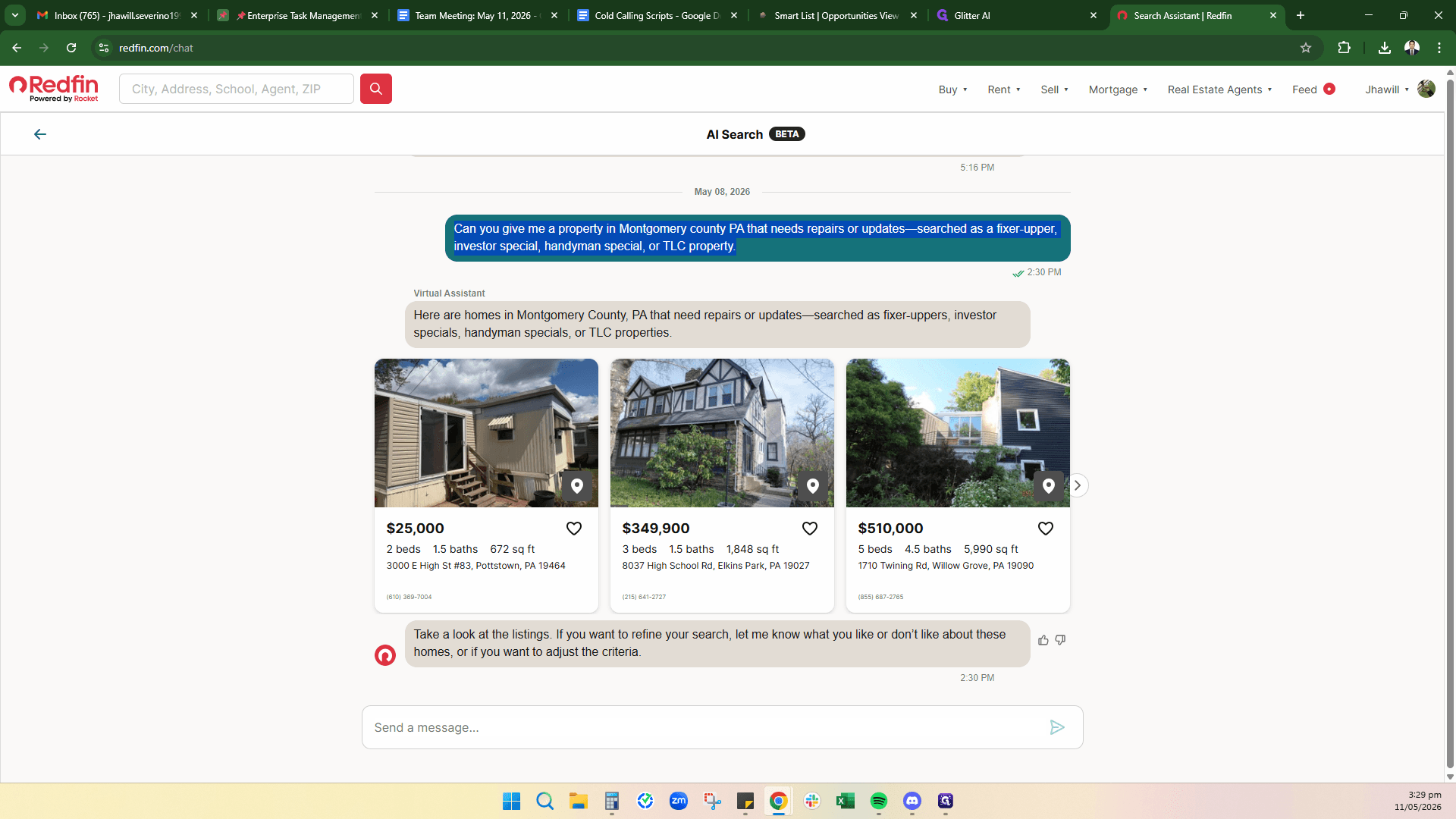Give thumbs up to assistant reply
The width and height of the screenshot is (1456, 819).
1043,640
